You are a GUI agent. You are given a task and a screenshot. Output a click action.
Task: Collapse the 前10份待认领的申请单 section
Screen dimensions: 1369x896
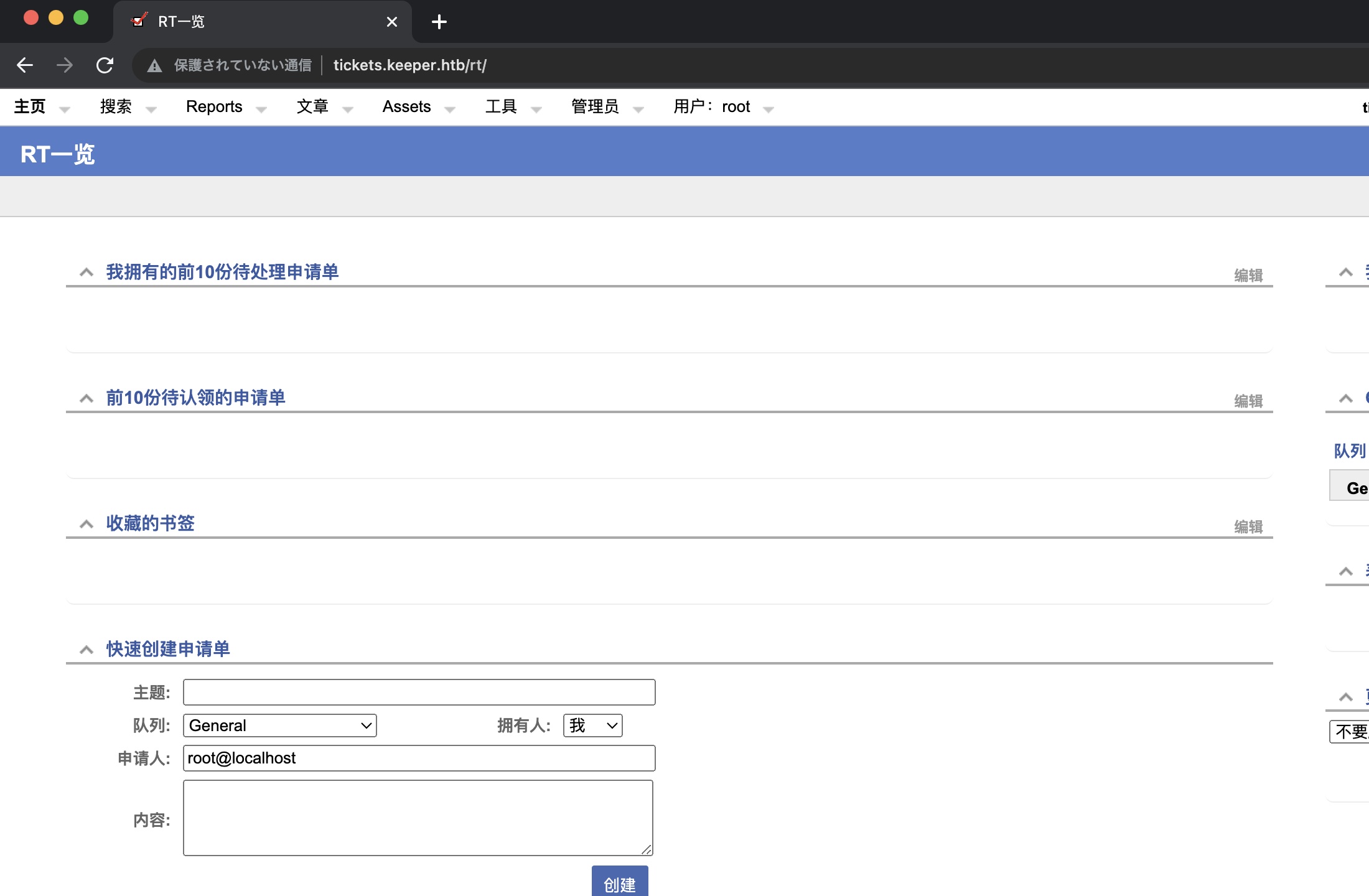86,399
